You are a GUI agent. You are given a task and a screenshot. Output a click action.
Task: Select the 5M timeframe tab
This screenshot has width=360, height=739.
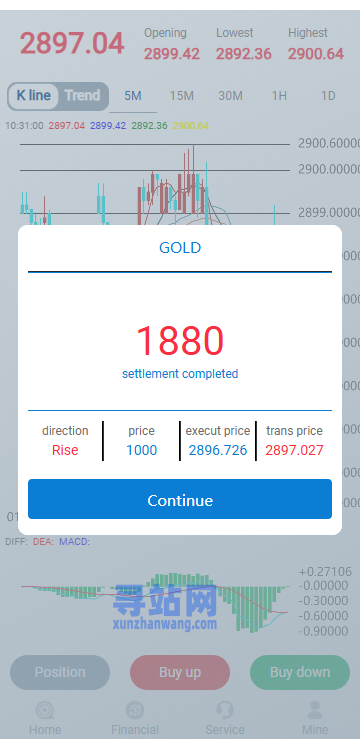click(133, 96)
